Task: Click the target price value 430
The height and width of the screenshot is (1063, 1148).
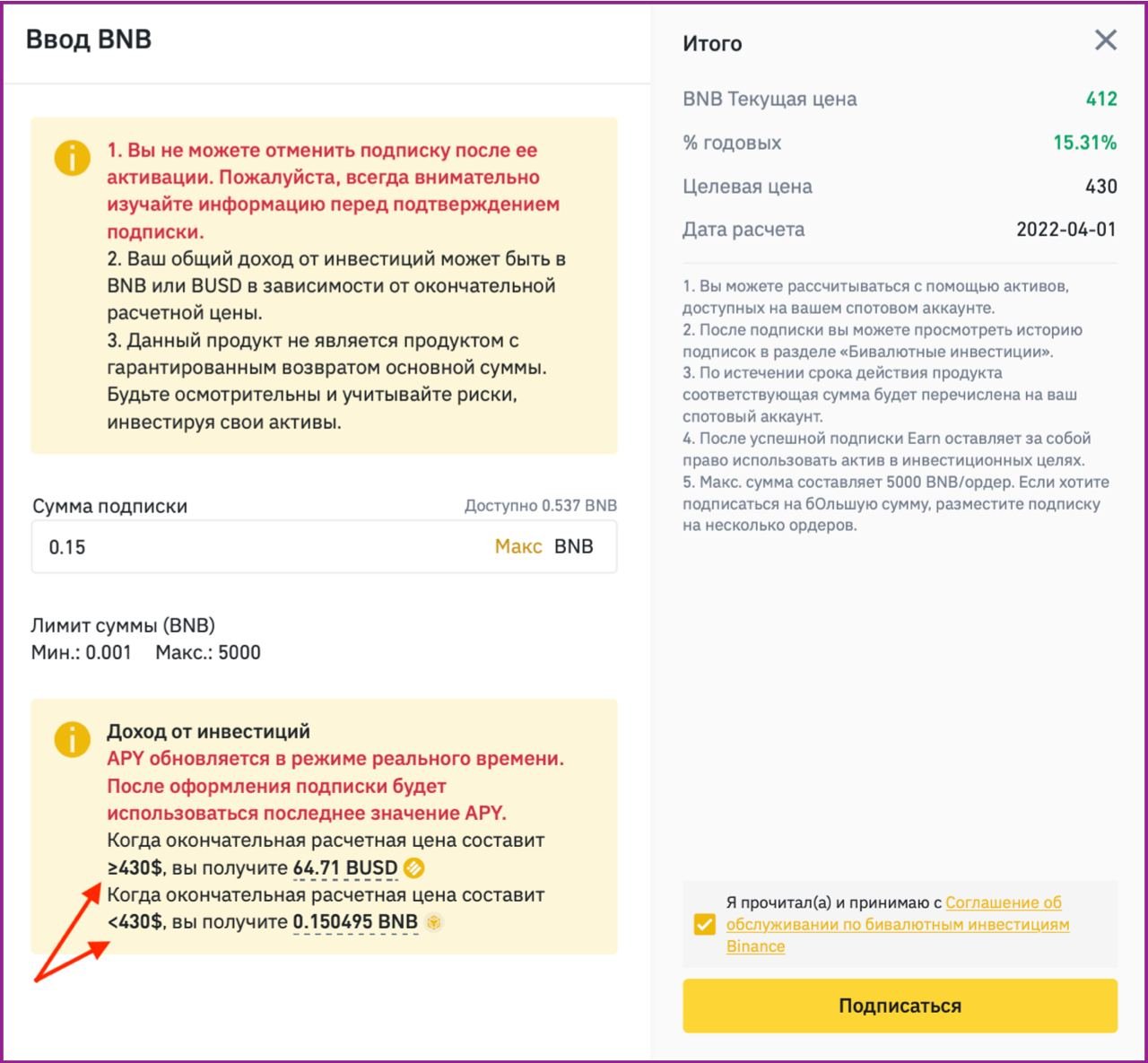Action: click(x=1101, y=187)
